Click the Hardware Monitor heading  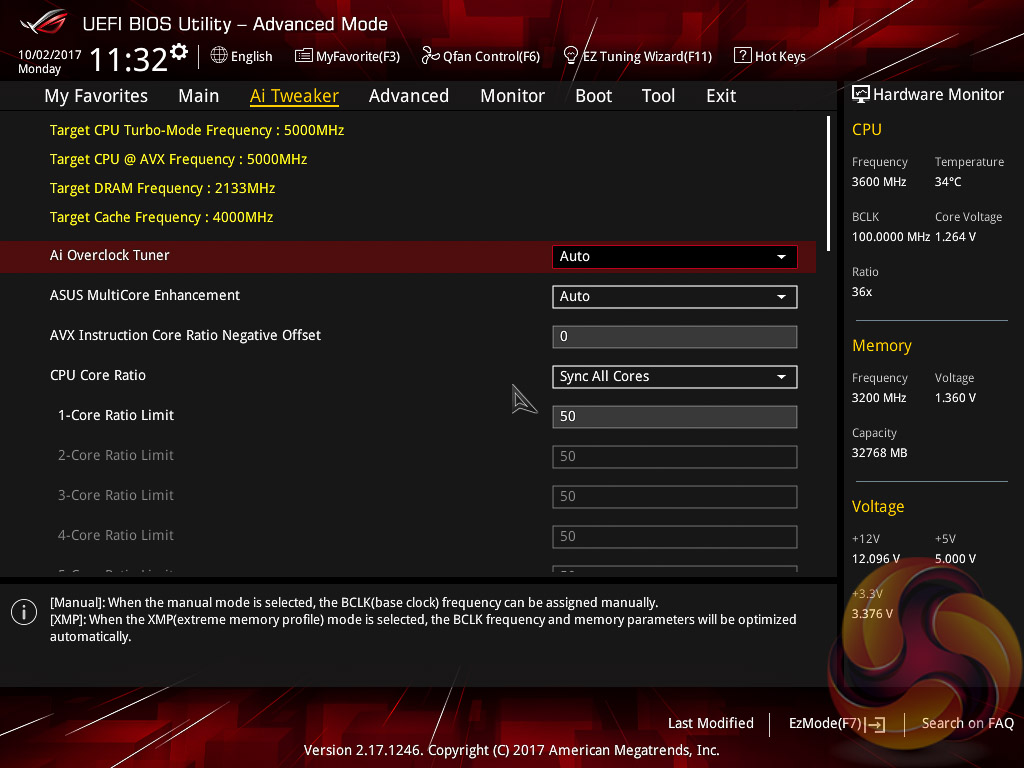point(938,95)
